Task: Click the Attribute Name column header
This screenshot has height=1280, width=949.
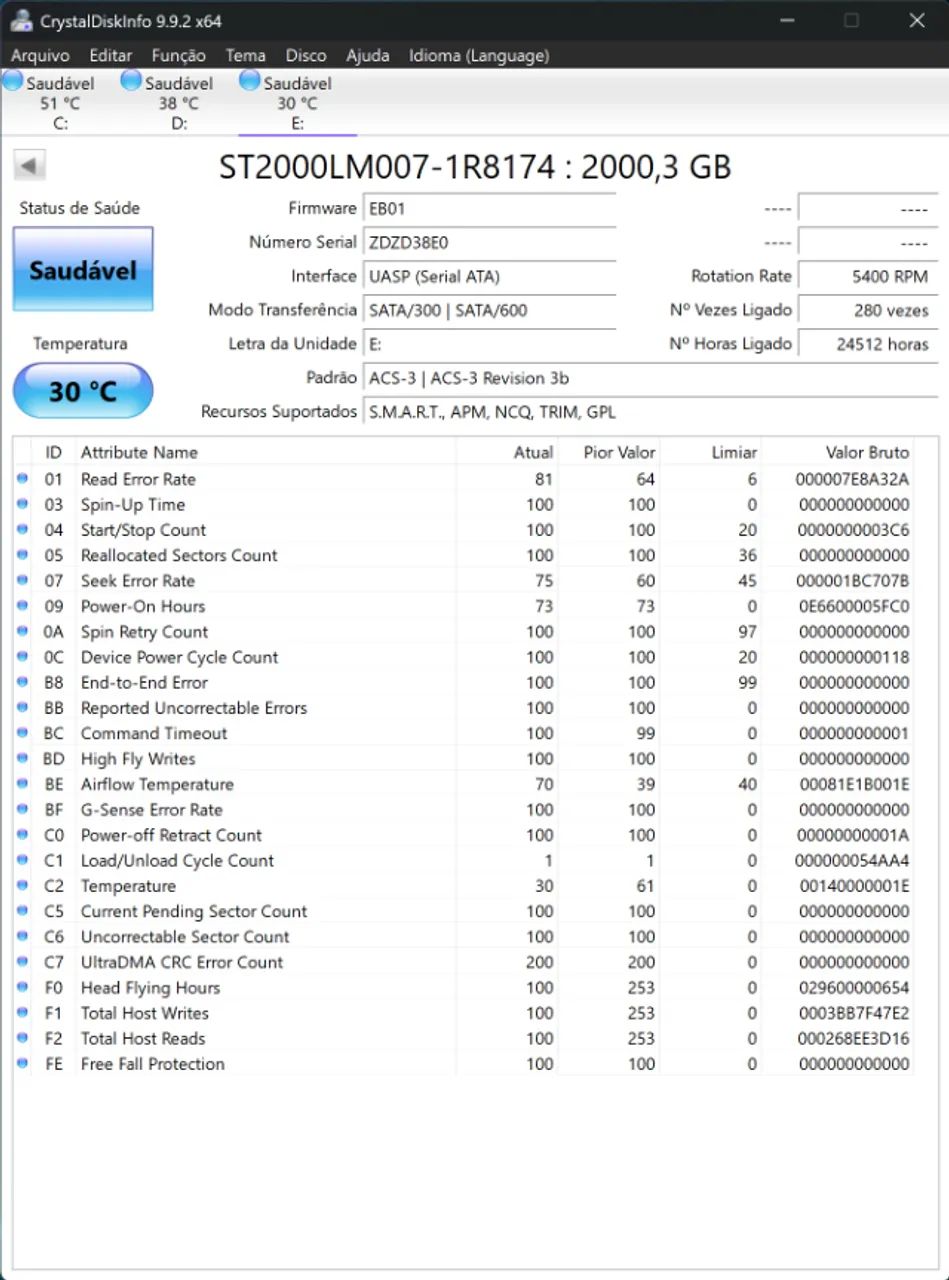Action: pos(265,453)
